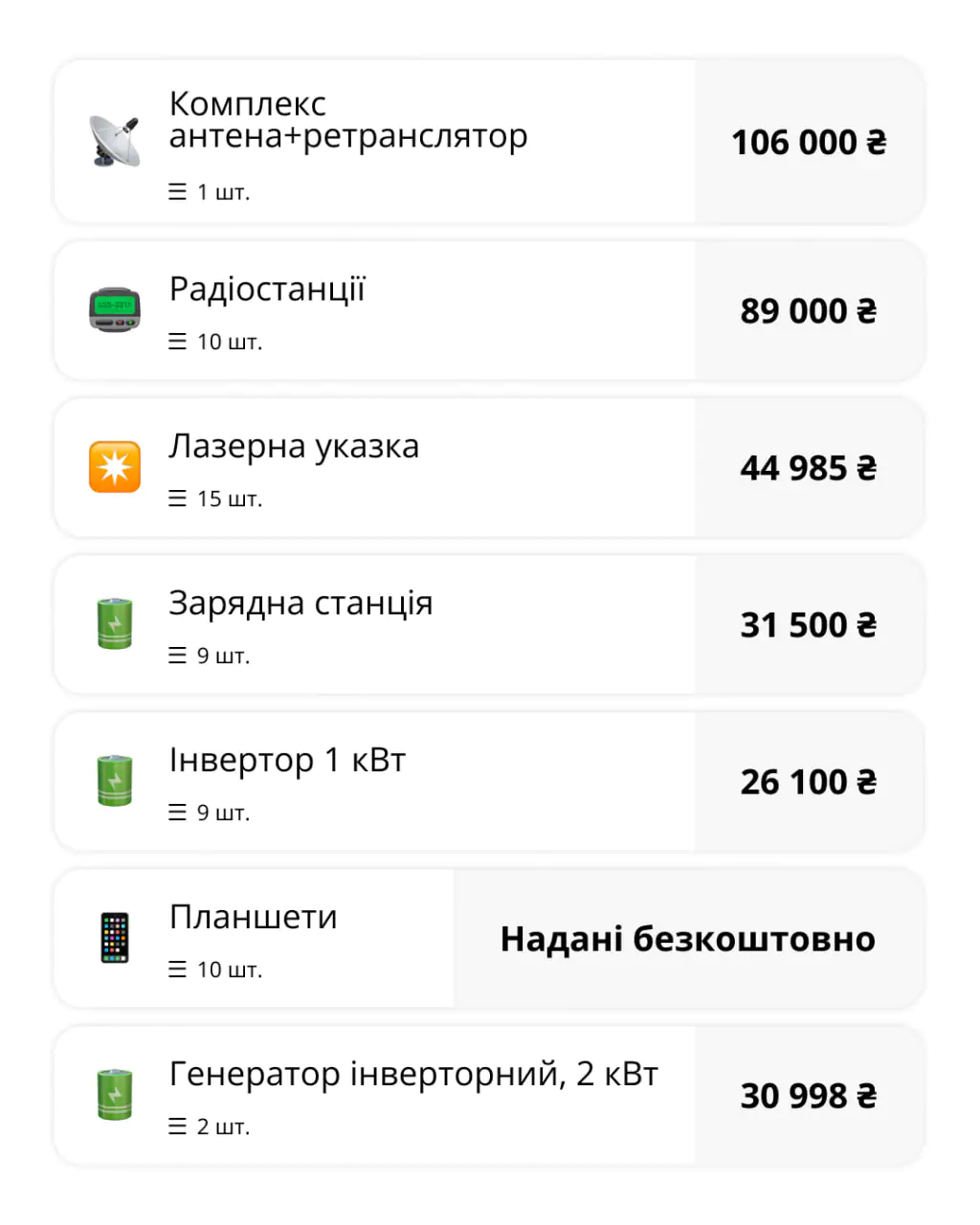Click the 44 985 ₴ price
Screen dimensions: 980x1225
point(809,468)
